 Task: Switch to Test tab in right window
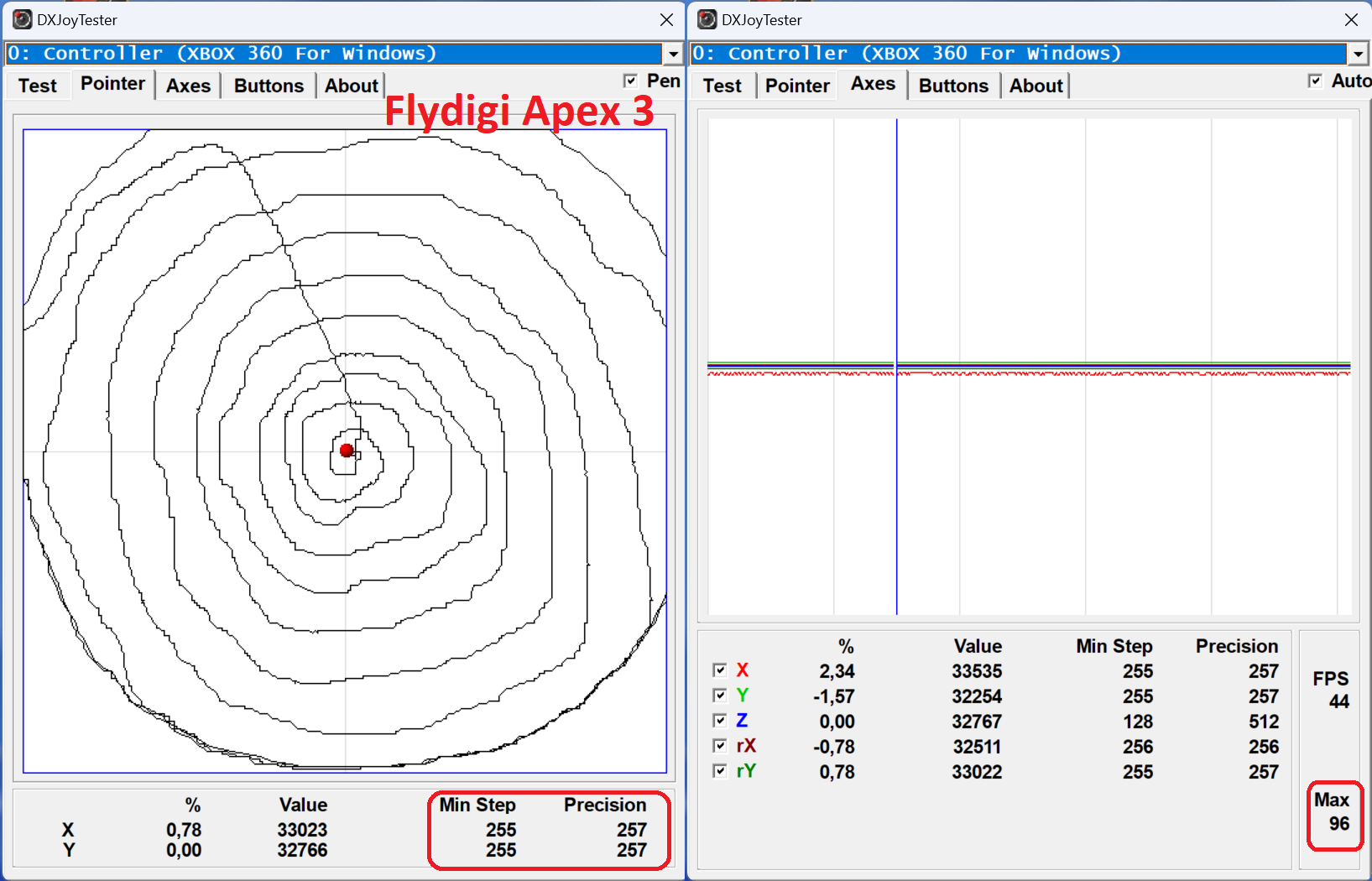tap(723, 86)
